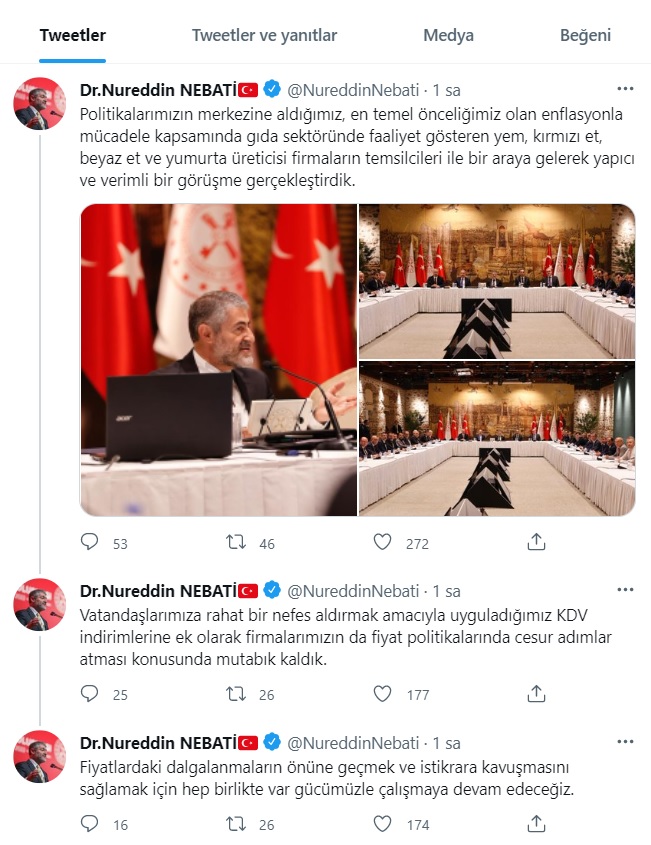Image resolution: width=651 pixels, height=845 pixels.
Task: Like the last tweet with 174 likes
Action: pos(383,823)
